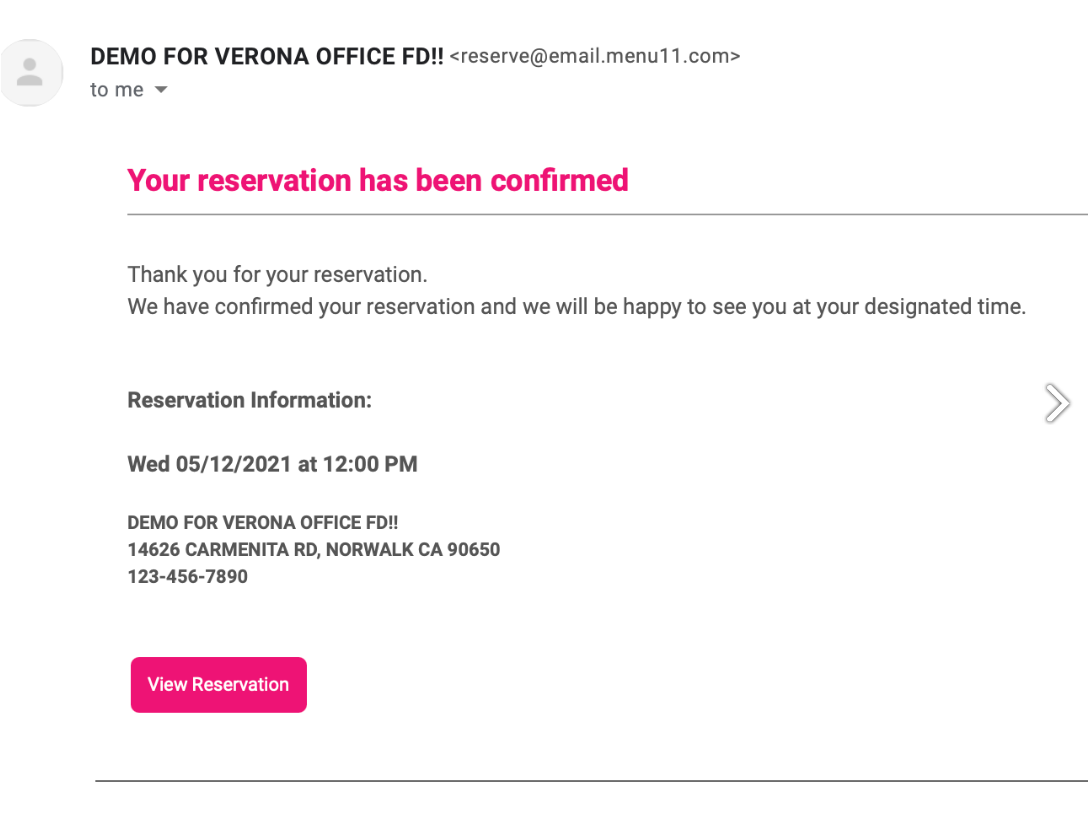The width and height of the screenshot is (1091, 835).
Task: Expand recipient details arrow beside "to me"
Action: coord(161,90)
